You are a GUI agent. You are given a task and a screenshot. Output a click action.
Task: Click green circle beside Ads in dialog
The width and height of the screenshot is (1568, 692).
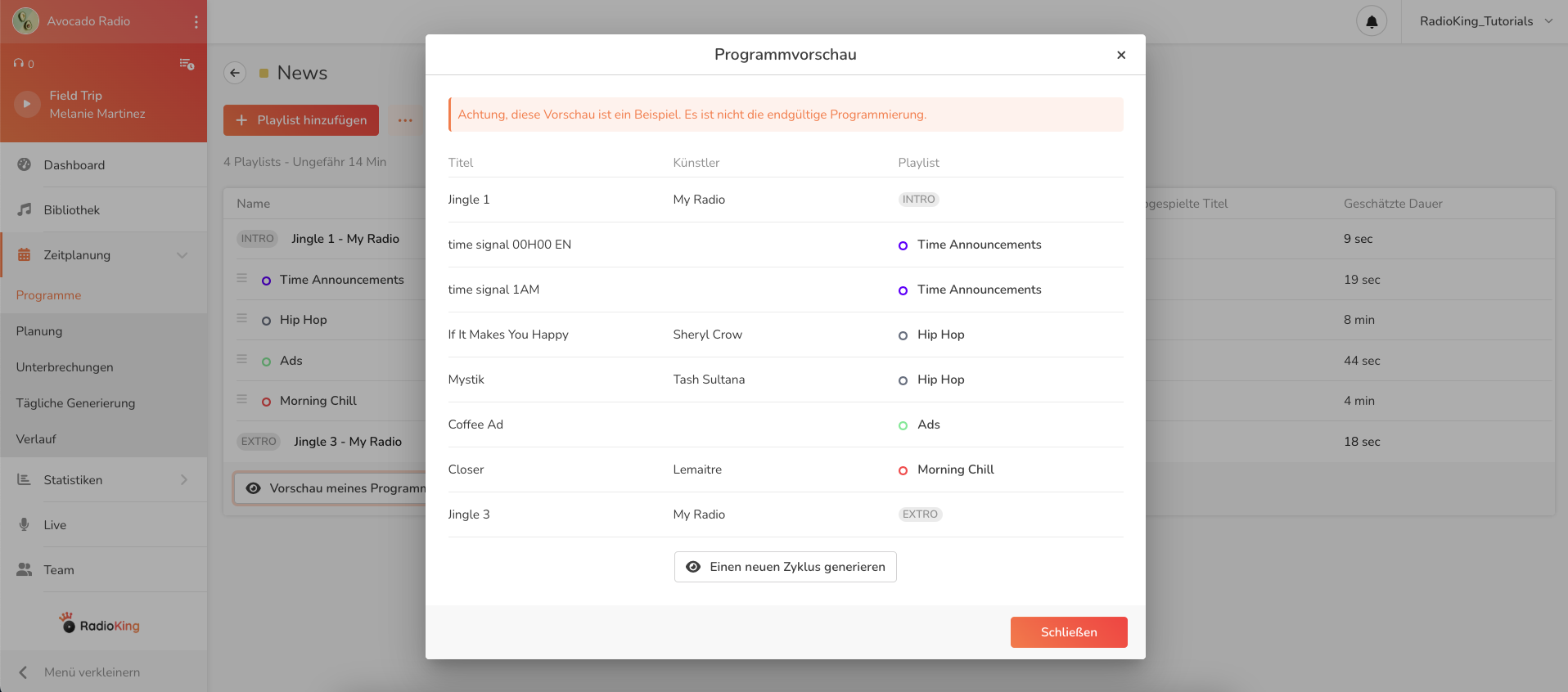point(903,425)
